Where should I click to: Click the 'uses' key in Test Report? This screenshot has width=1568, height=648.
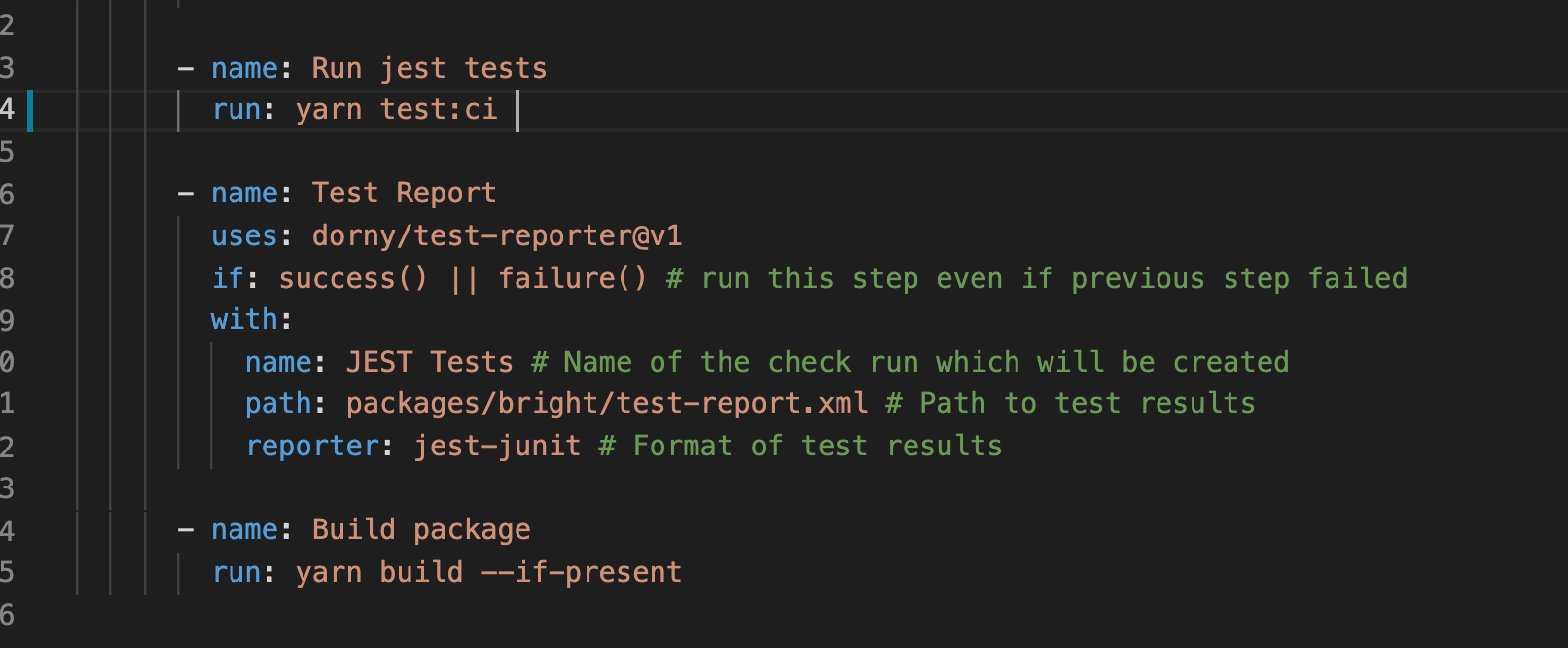(x=244, y=235)
